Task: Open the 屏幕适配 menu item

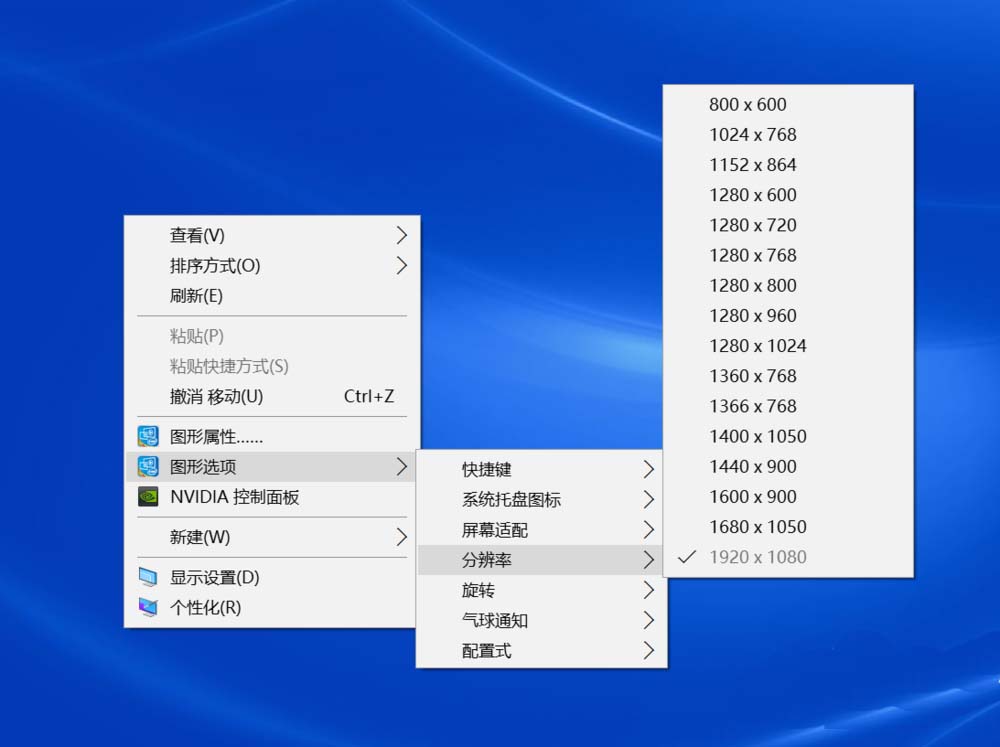Action: (494, 530)
